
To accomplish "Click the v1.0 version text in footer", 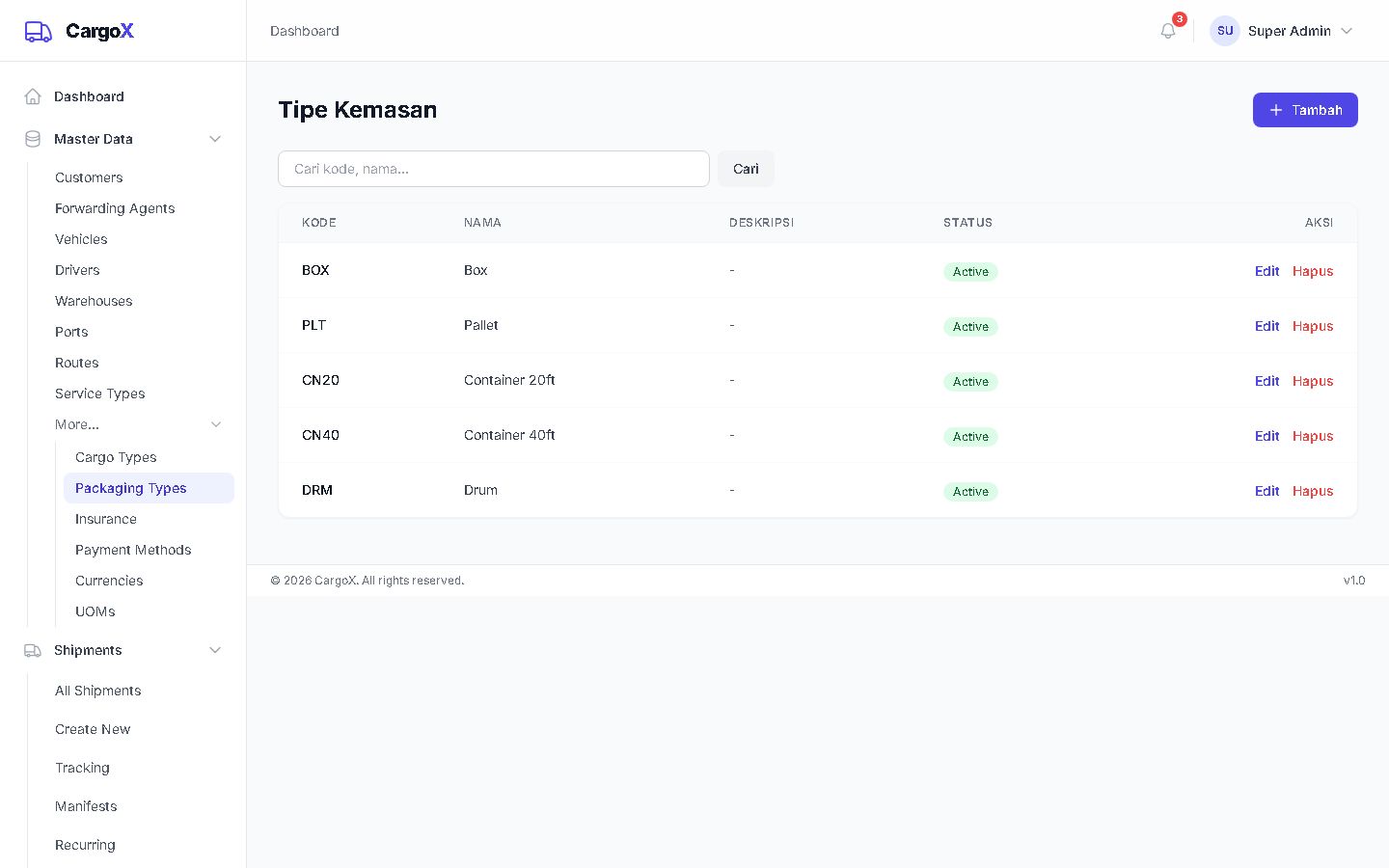I will (x=1354, y=581).
